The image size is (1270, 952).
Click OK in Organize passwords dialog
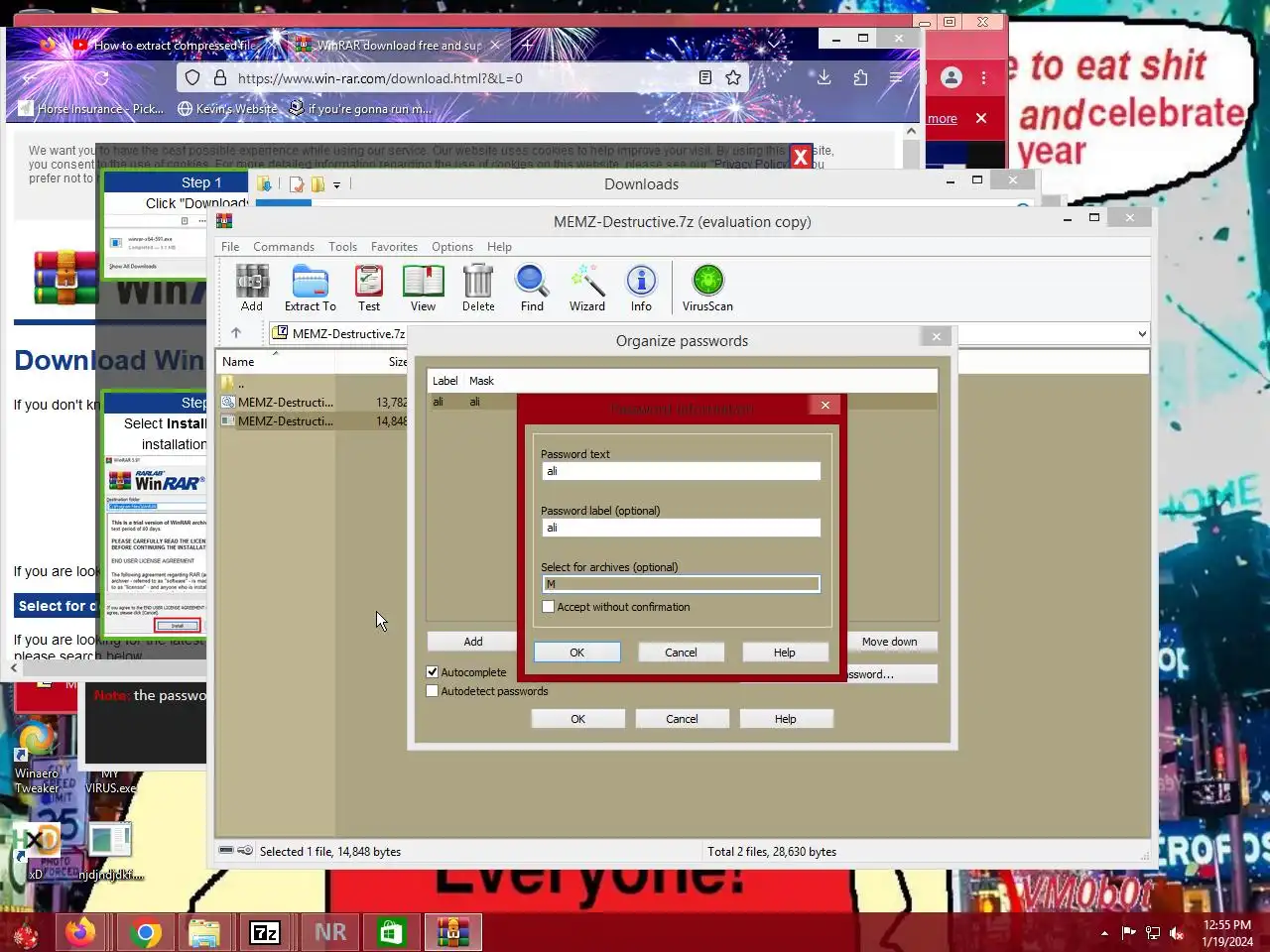(577, 719)
